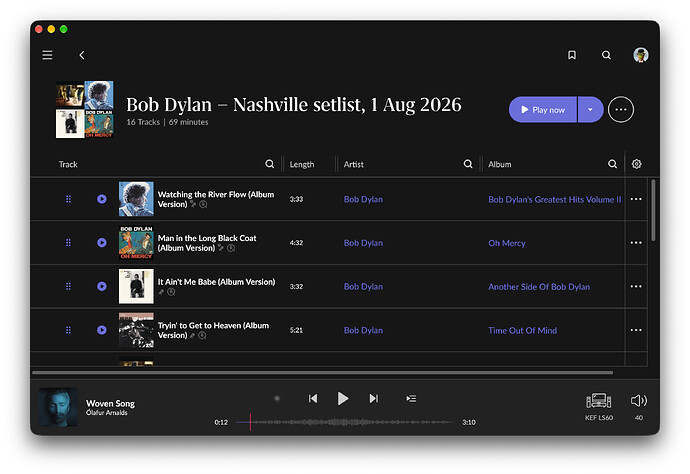Click Ólafur Arnalds artist name in player
The width and height of the screenshot is (690, 474).
pyautogui.click(x=106, y=413)
